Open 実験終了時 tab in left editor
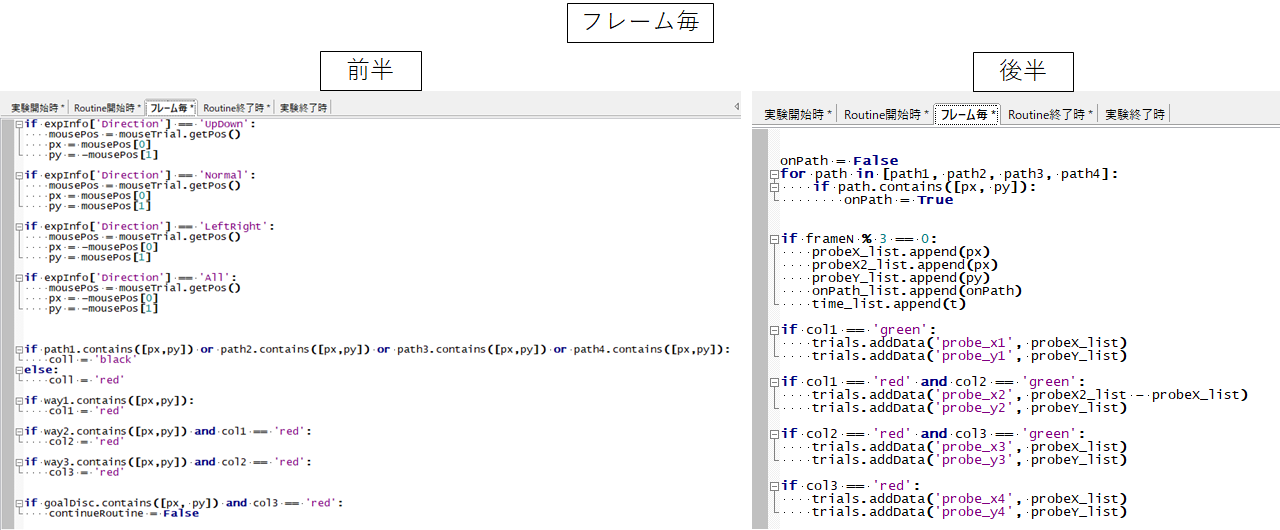 [x=303, y=107]
